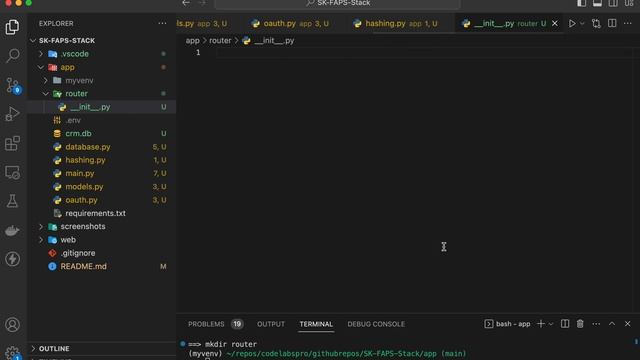640x360 pixels.
Task: Switch to the partially visible models.py tab
Action: click(202, 24)
